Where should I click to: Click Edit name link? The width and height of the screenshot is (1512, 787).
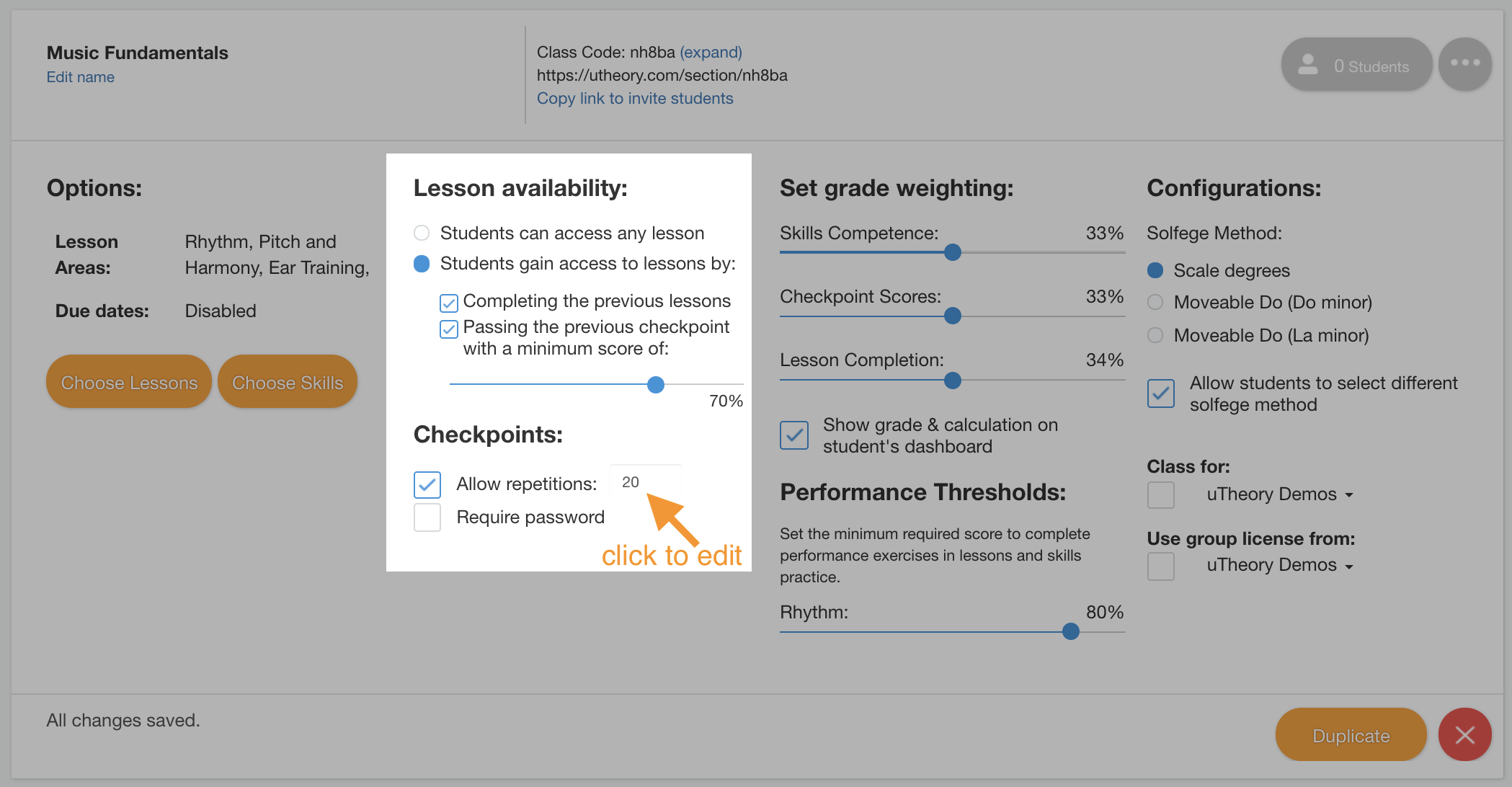tap(81, 77)
